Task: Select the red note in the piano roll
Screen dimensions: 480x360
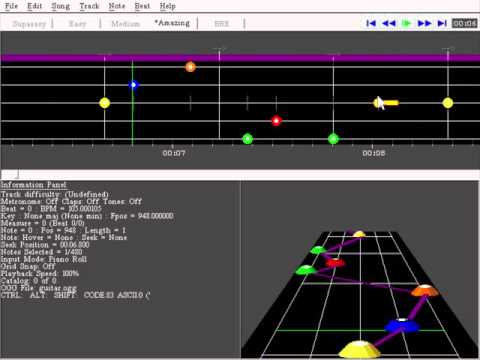Action: tap(276, 121)
